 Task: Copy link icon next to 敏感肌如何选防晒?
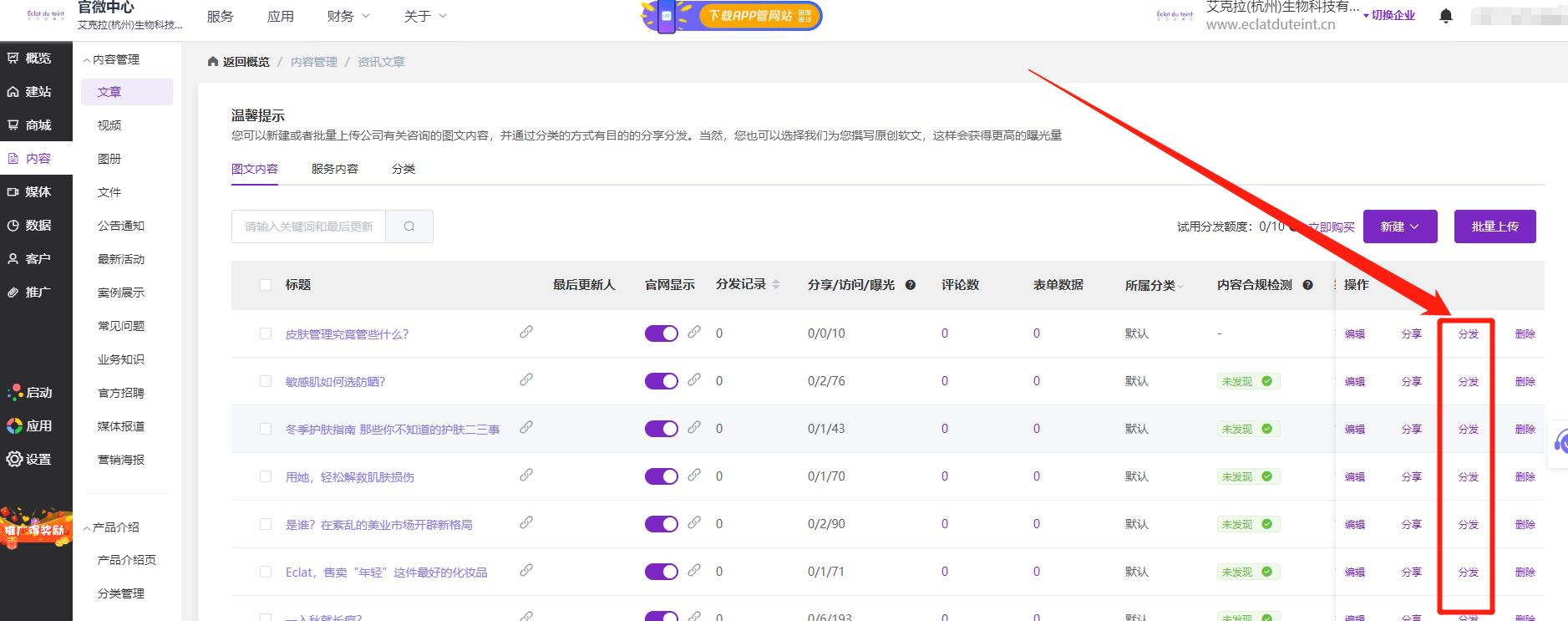coord(526,379)
